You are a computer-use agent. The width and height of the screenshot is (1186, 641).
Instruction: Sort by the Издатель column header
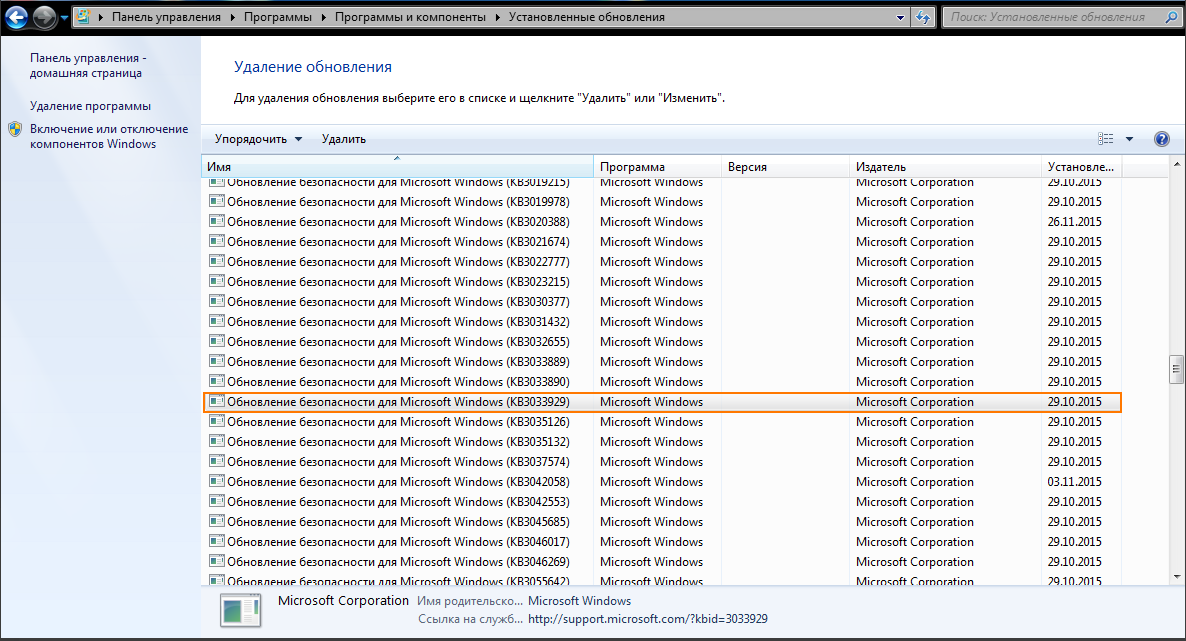945,166
